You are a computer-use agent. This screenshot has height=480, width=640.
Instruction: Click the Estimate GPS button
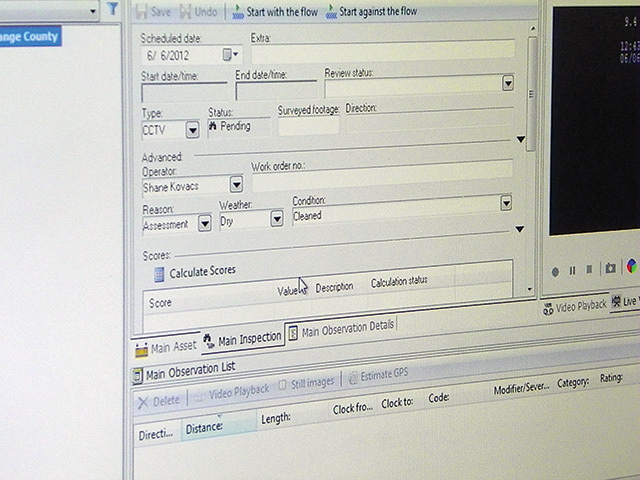(376, 376)
